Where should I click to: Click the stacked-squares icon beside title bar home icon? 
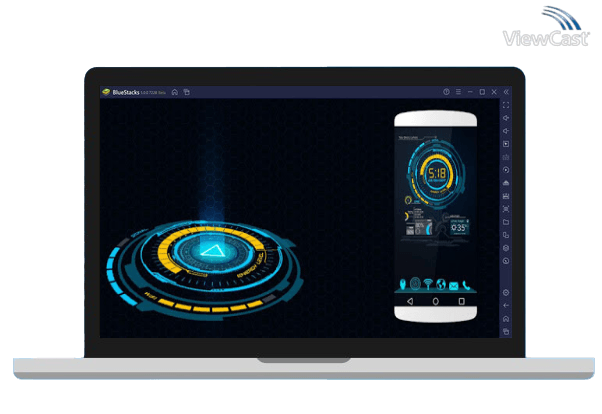pos(187,92)
